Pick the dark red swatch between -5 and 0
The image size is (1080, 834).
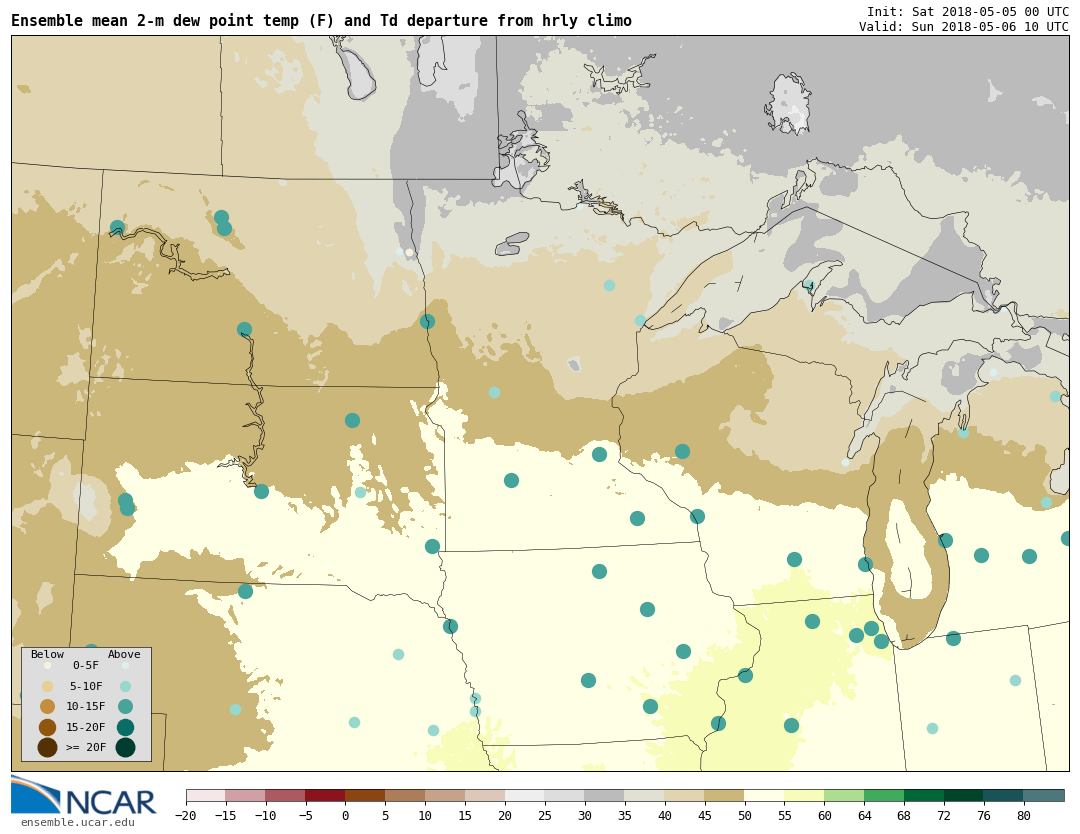click(325, 796)
